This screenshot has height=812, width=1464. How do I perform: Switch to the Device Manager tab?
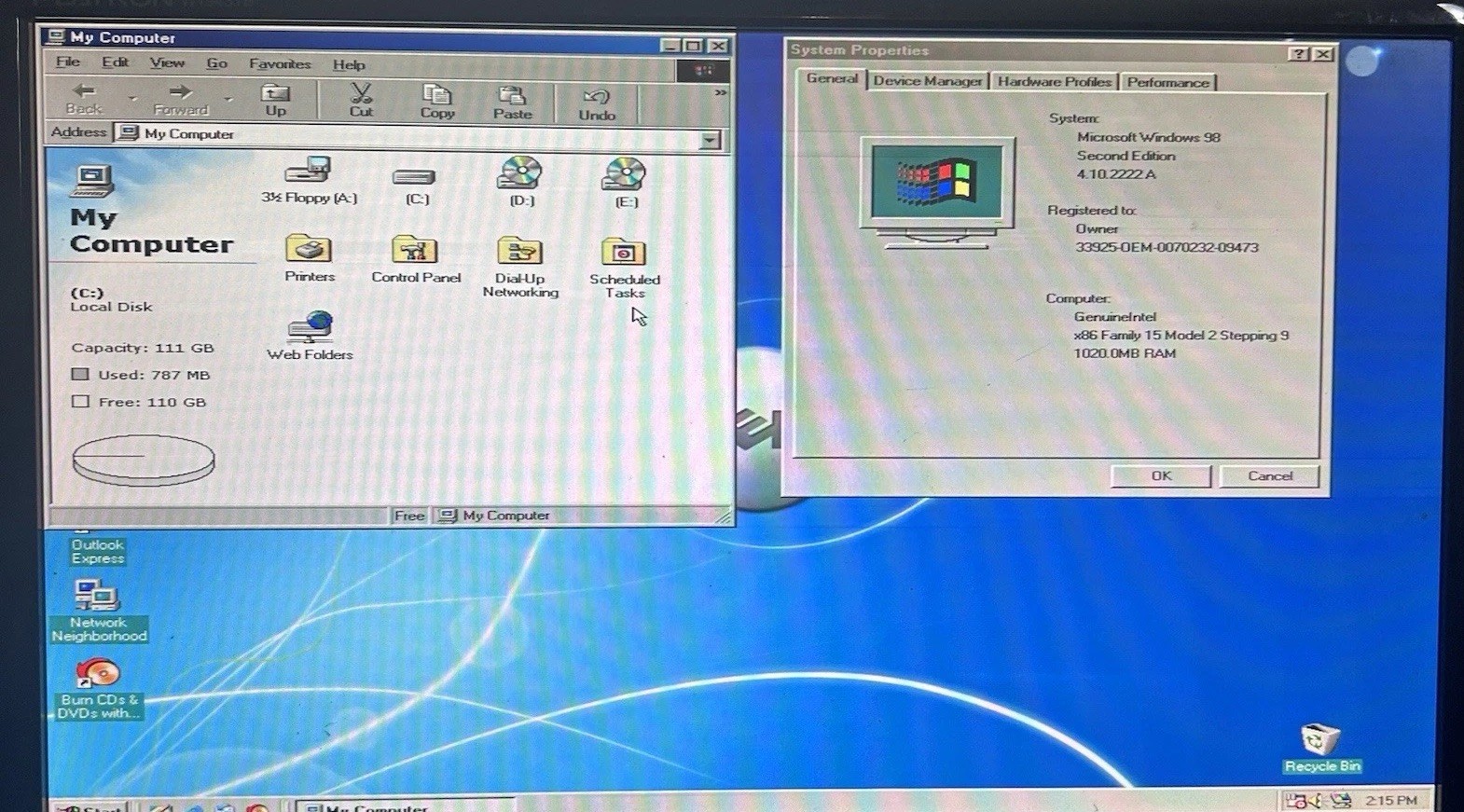point(928,82)
